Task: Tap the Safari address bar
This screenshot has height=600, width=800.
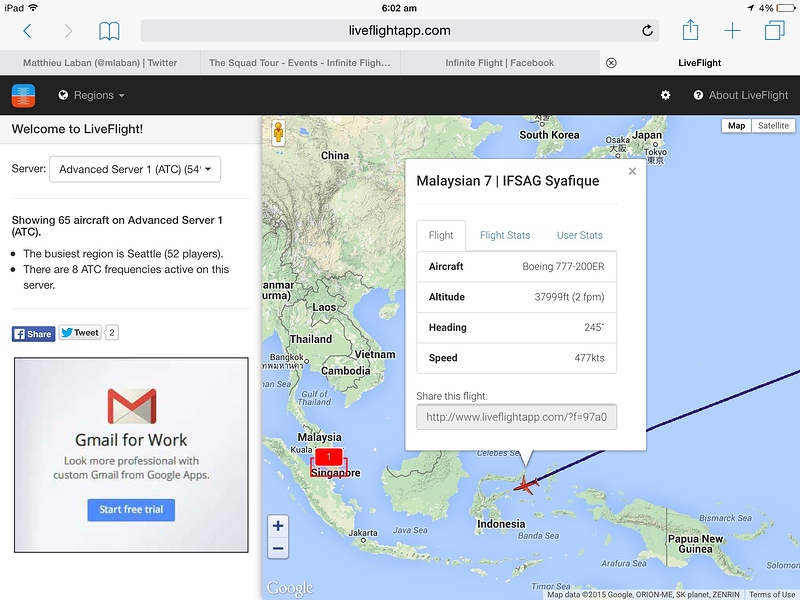Action: (399, 31)
